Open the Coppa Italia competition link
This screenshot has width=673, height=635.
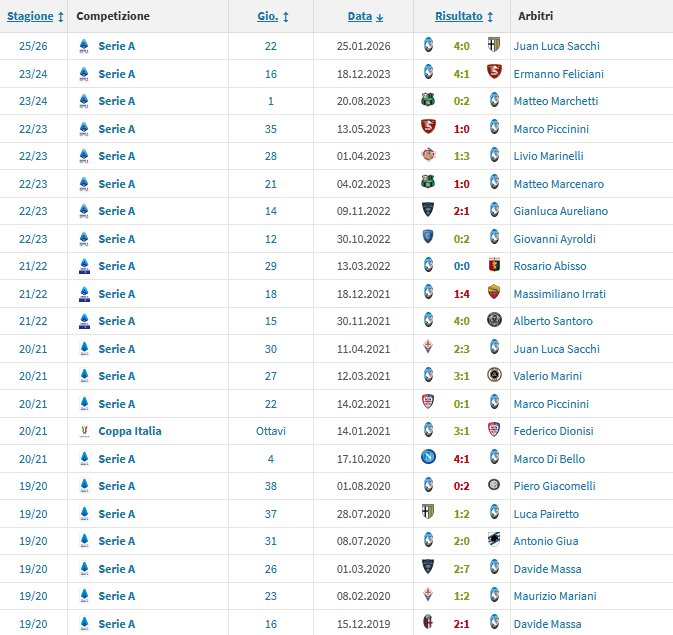pyautogui.click(x=129, y=431)
